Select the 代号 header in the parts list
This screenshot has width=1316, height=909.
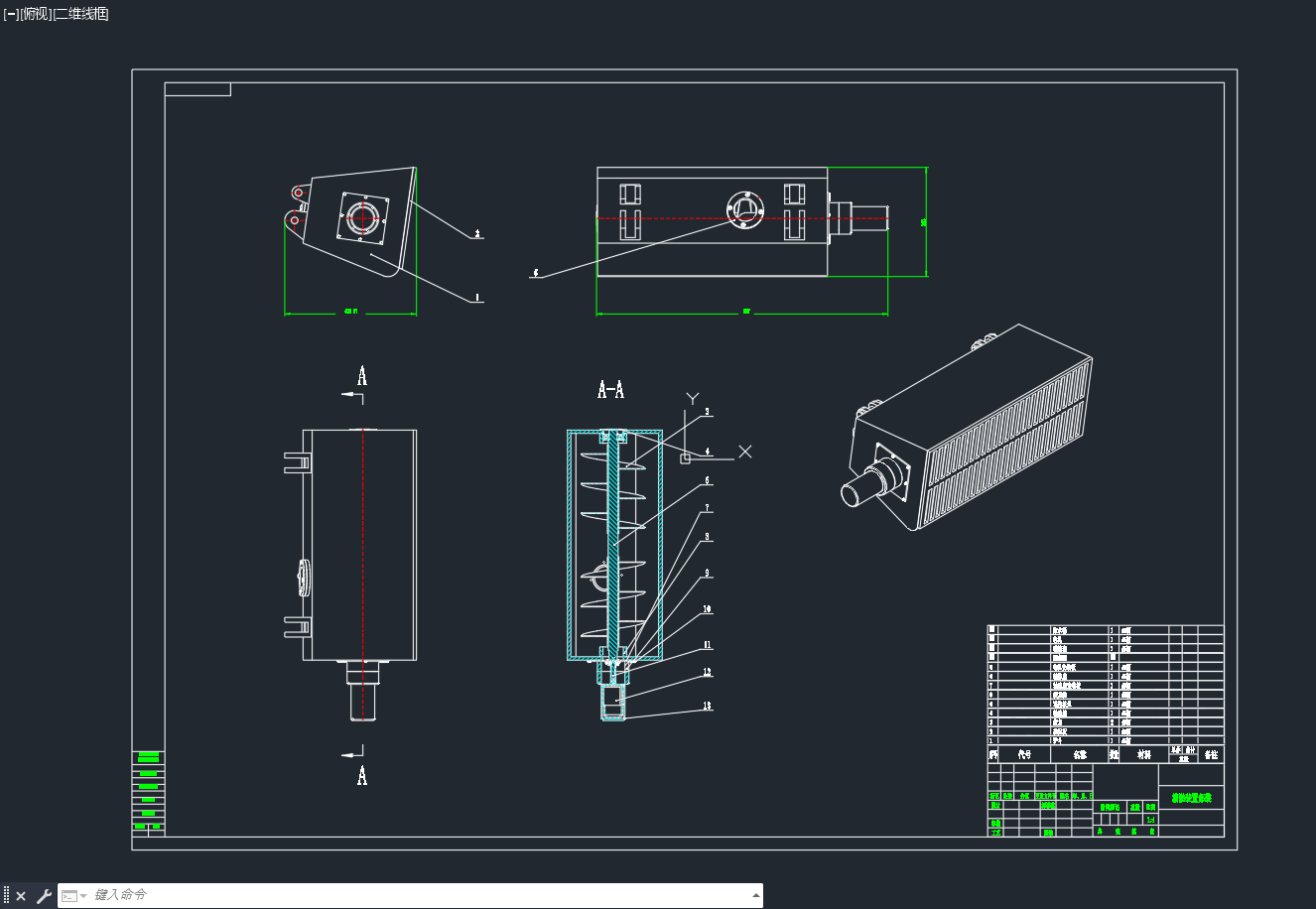1024,754
